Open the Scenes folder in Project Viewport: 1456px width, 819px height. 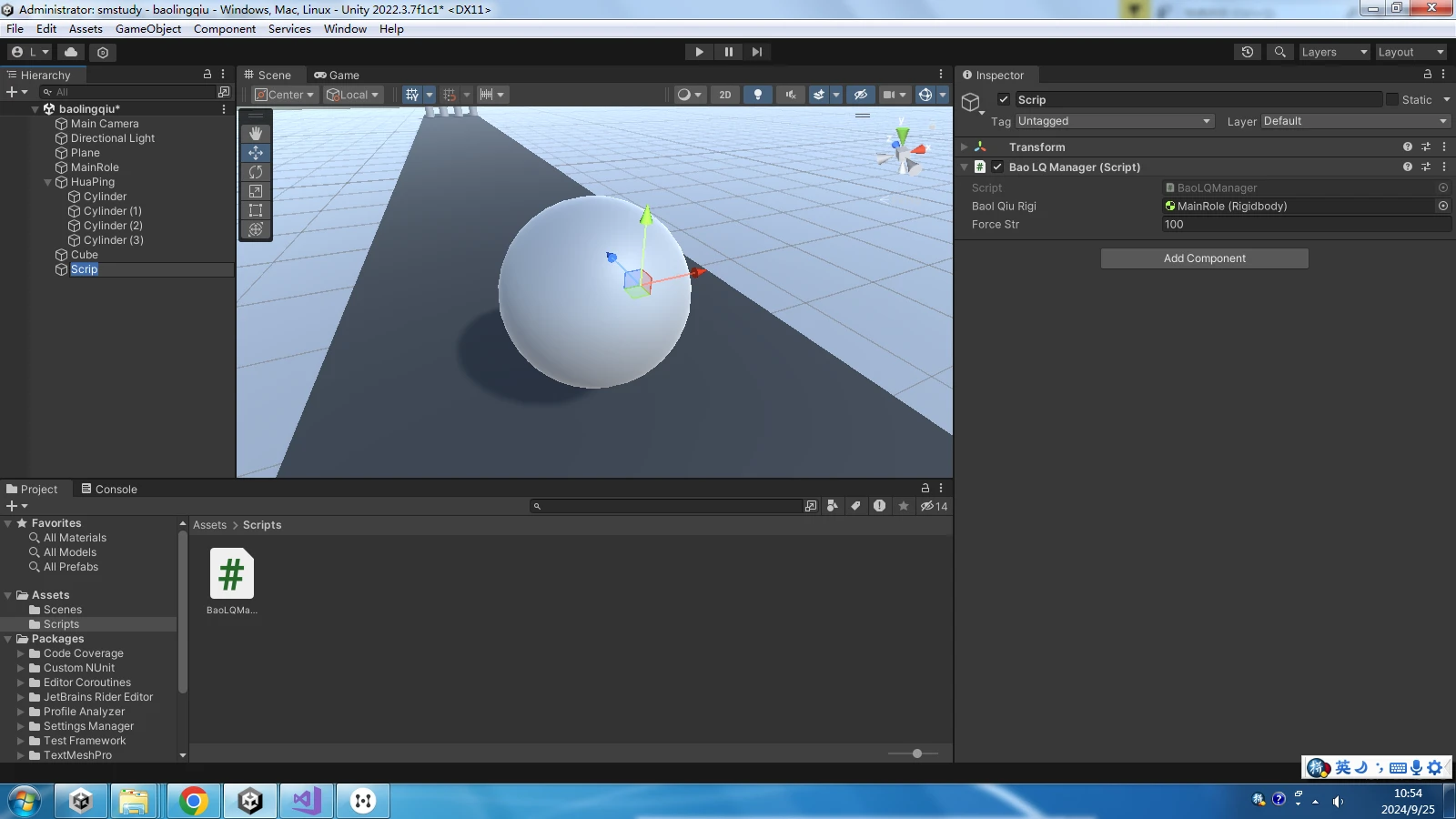pos(63,610)
